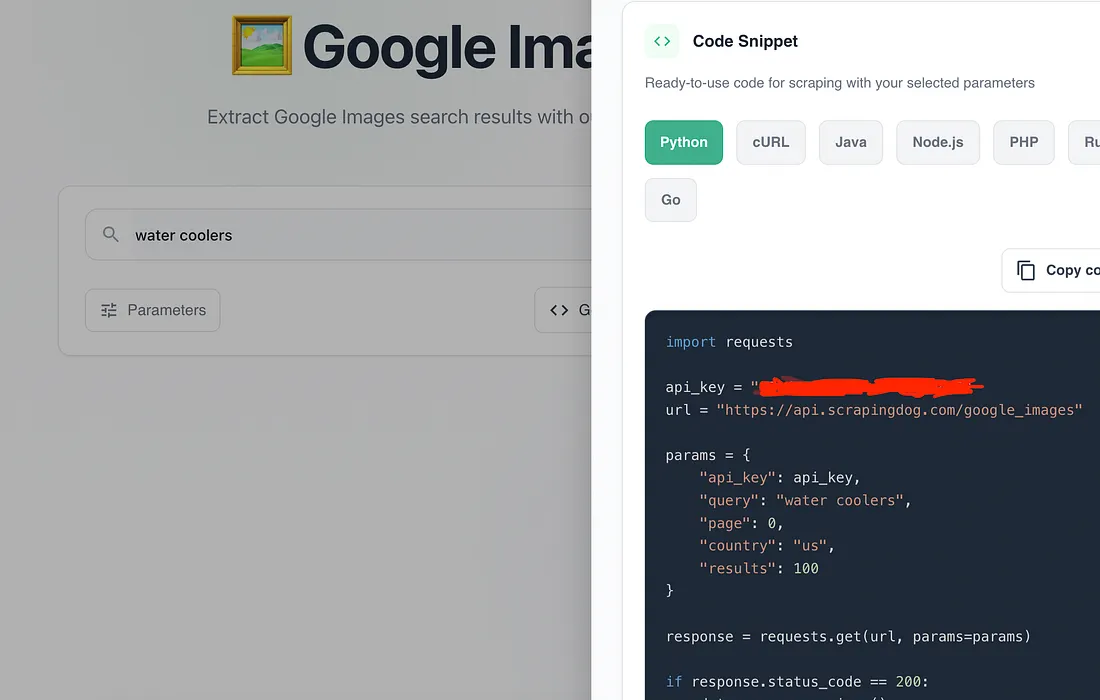The image size is (1100, 700).
Task: Click the framed picture logo icon
Action: point(262,46)
